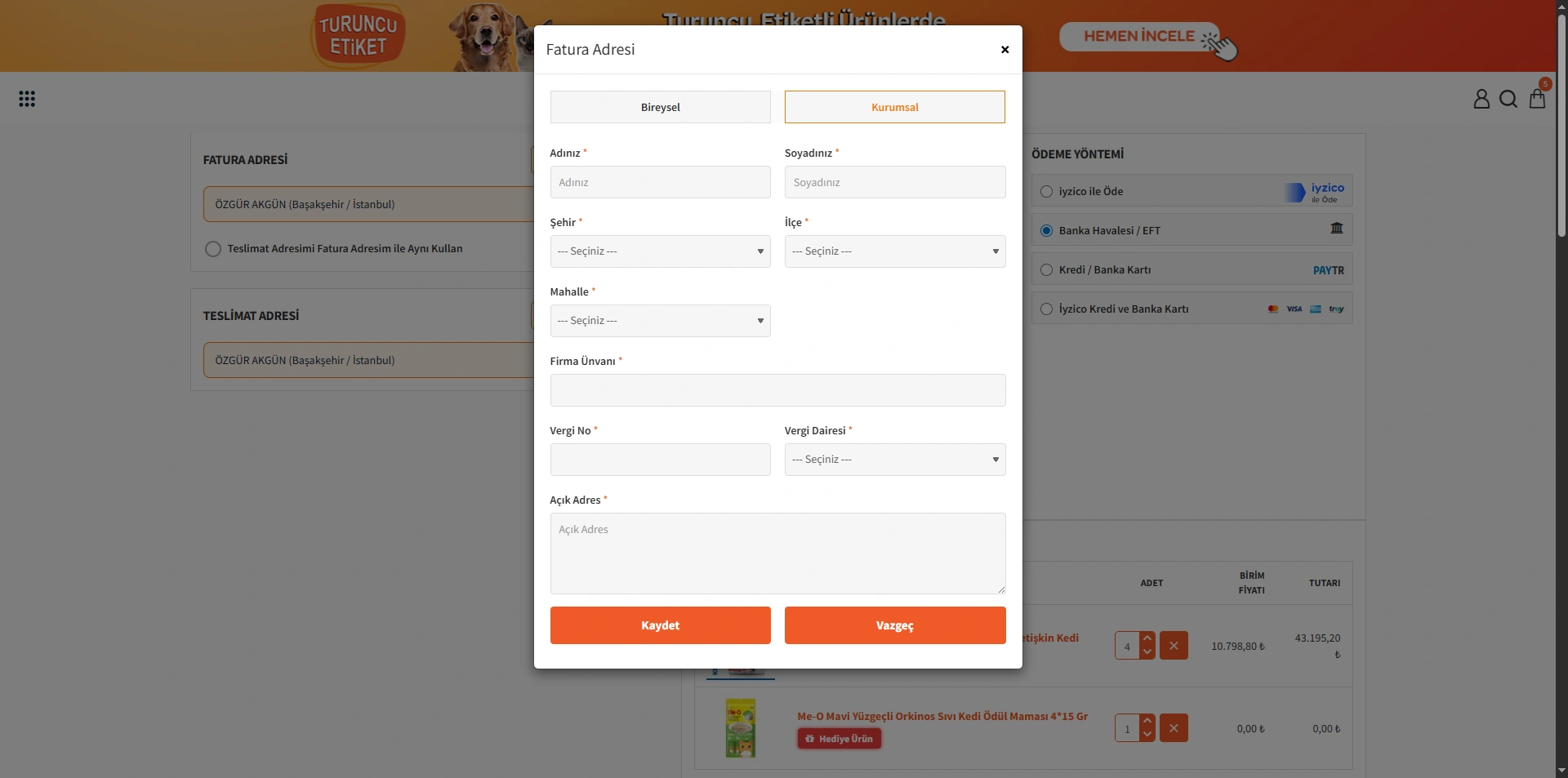This screenshot has width=1568, height=778.
Task: Switch to the Bireysel tab
Action: tap(660, 107)
